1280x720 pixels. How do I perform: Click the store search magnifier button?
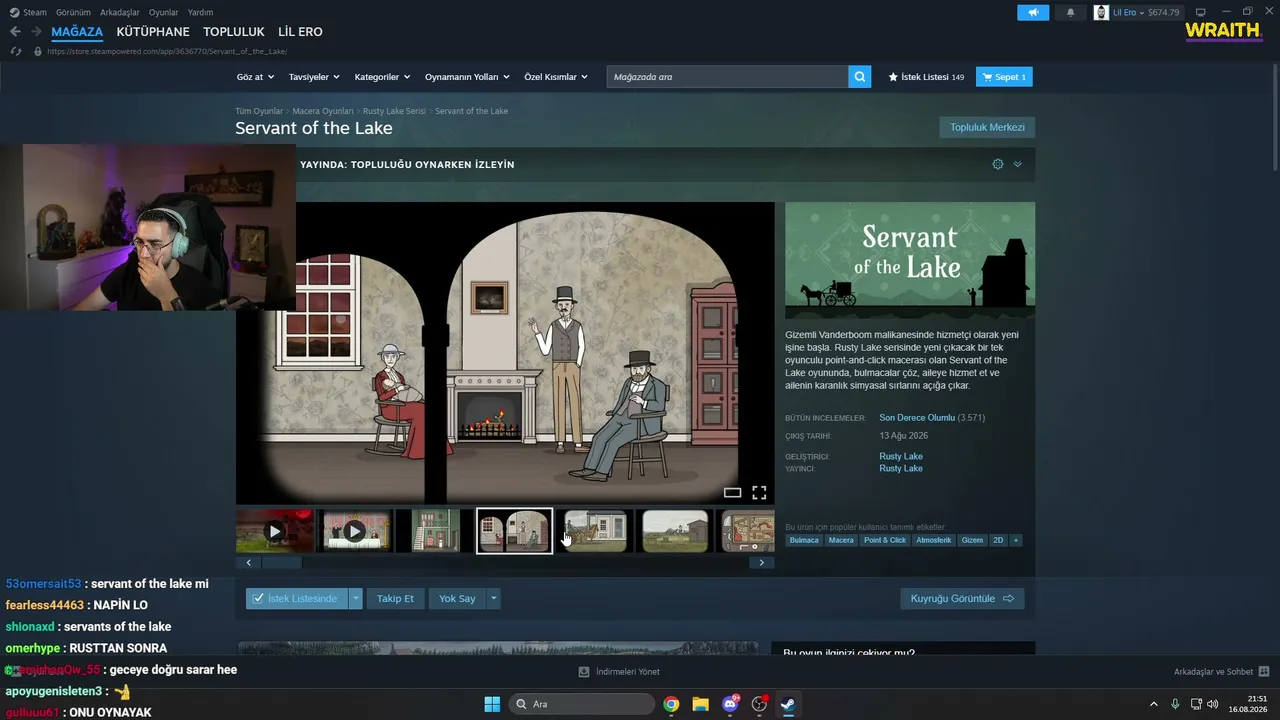[x=859, y=77]
